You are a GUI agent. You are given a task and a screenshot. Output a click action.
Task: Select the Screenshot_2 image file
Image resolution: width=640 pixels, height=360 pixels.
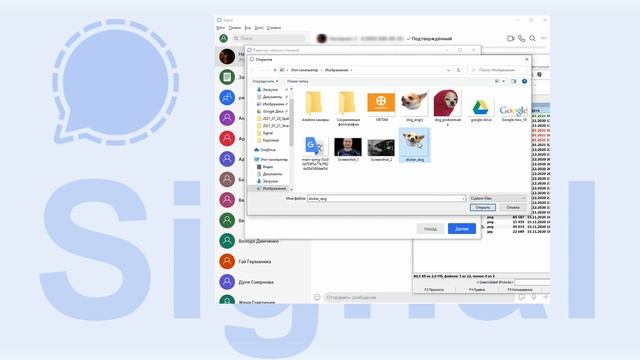pyautogui.click(x=381, y=150)
